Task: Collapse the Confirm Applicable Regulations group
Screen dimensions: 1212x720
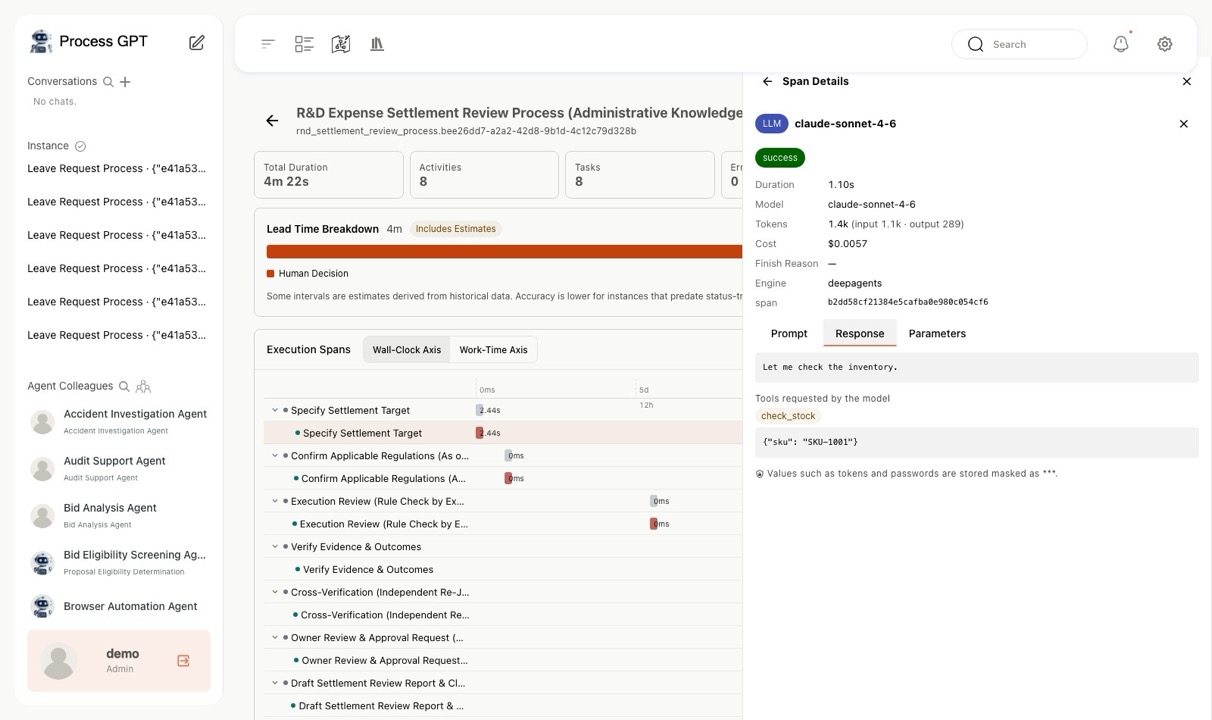Action: (275, 456)
